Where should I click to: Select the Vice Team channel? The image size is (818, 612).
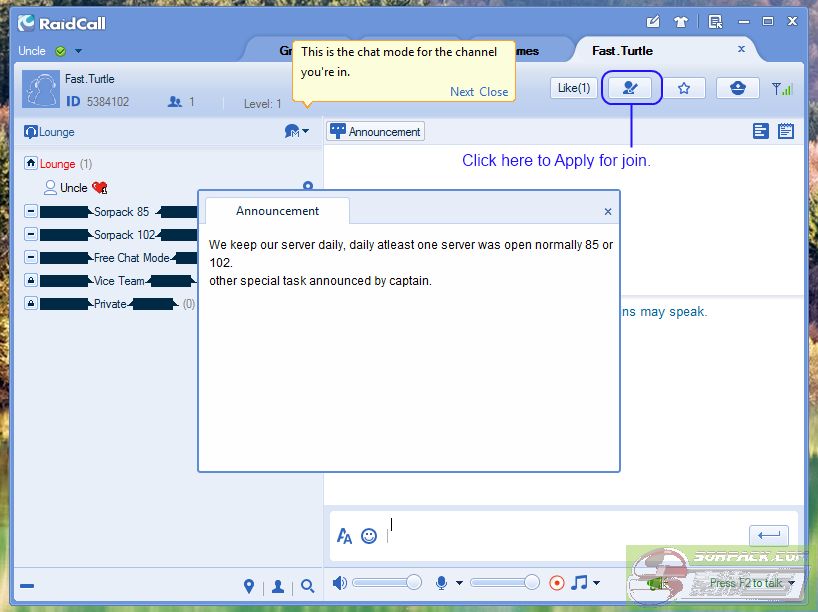[119, 281]
